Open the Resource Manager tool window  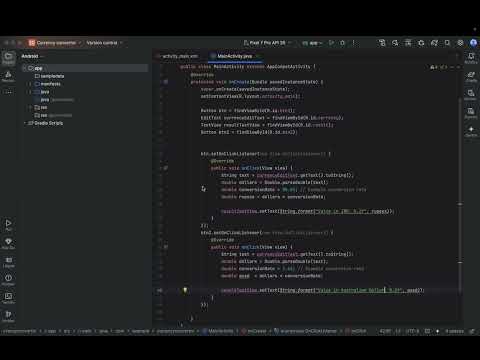click(x=8, y=76)
